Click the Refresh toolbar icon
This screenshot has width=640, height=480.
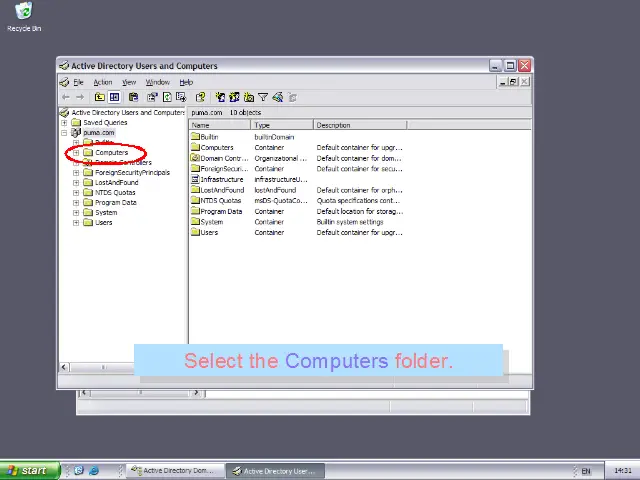[x=167, y=97]
